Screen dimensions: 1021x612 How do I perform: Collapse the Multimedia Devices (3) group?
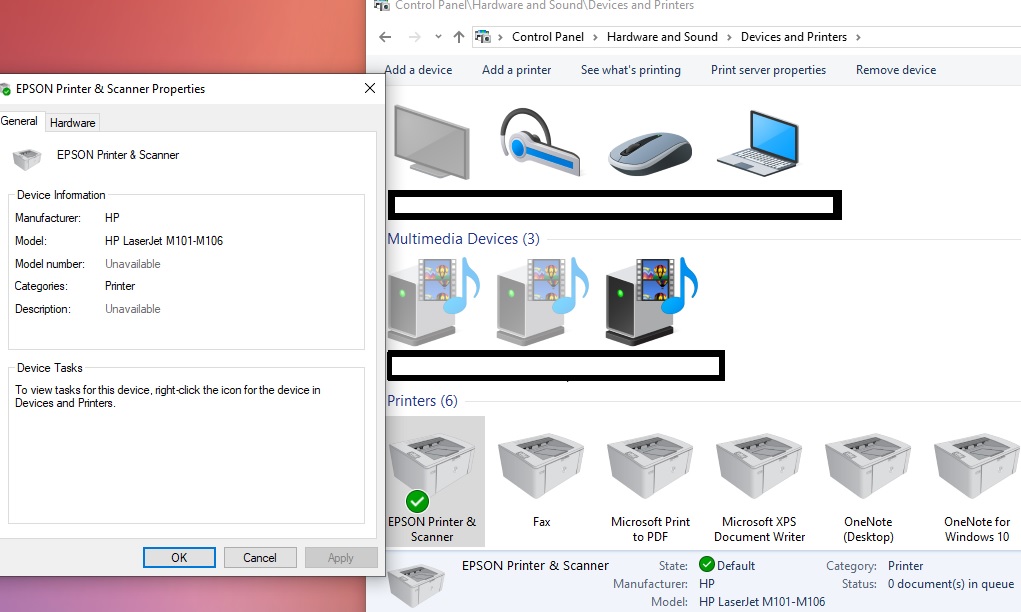[x=464, y=239]
